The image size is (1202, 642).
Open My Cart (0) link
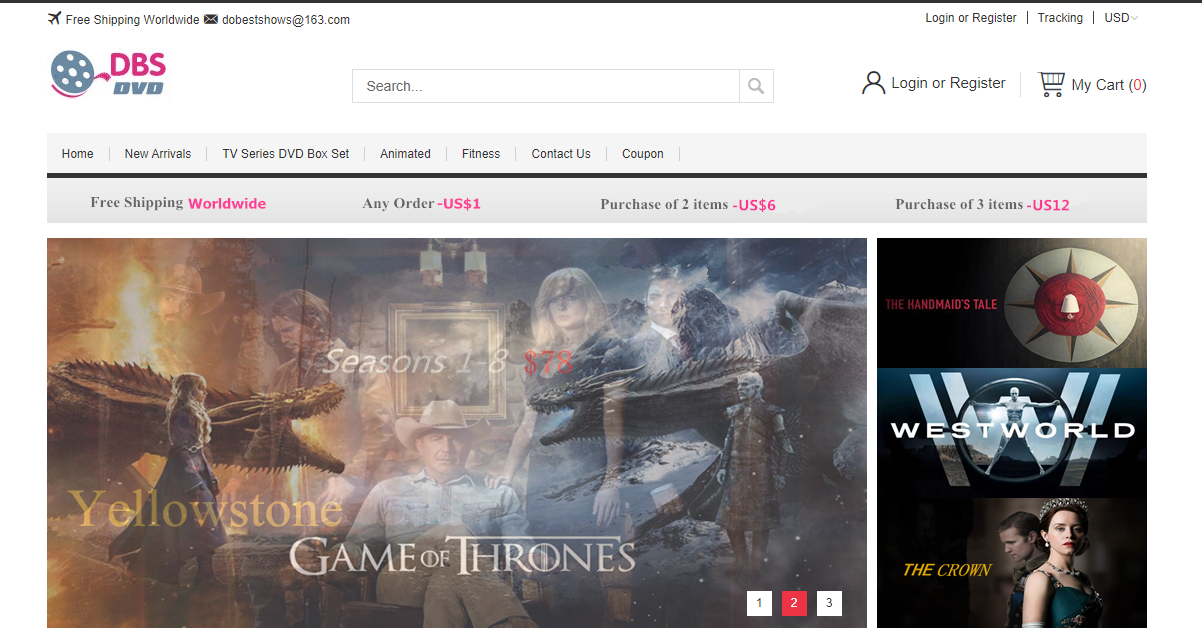[x=1109, y=85]
